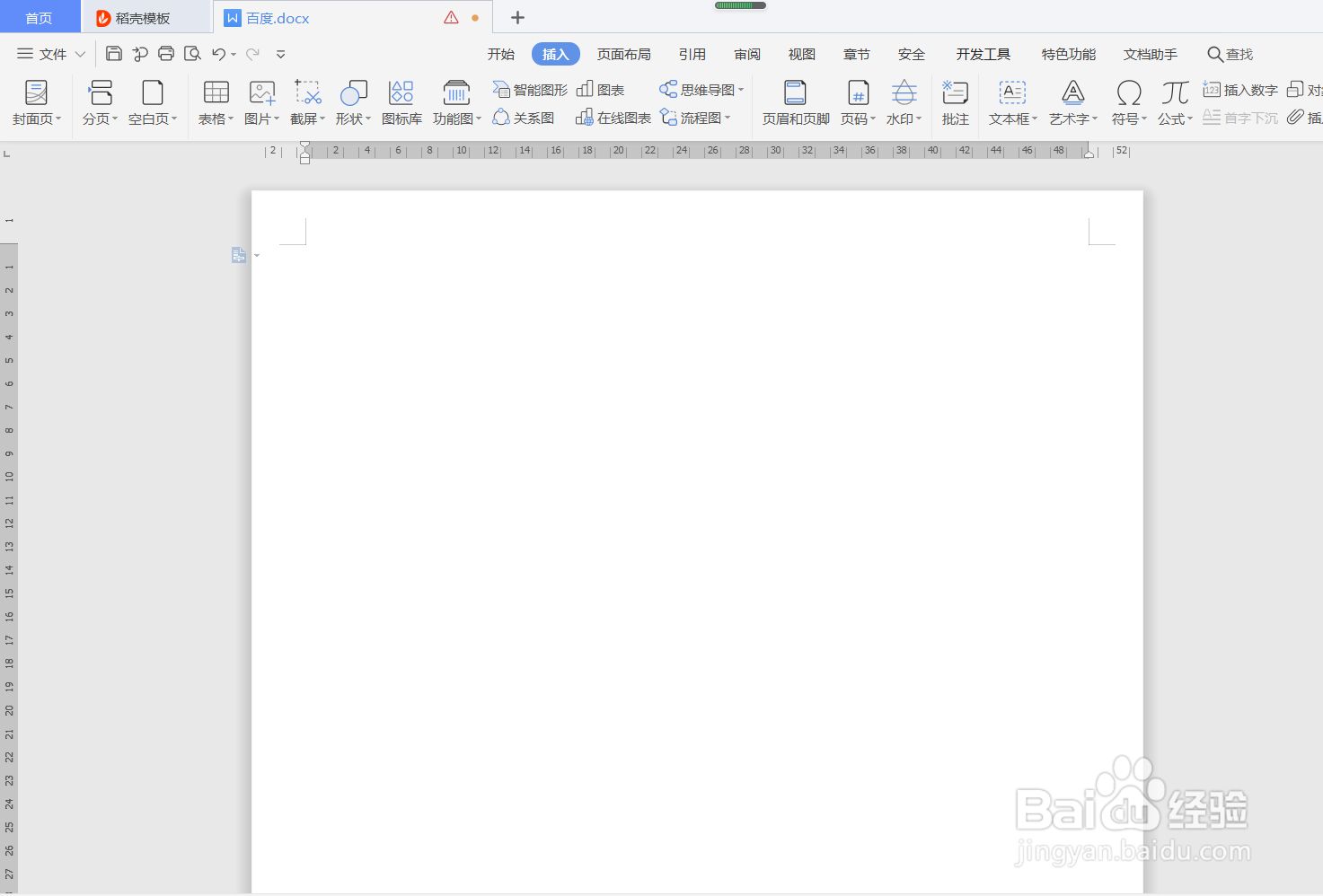The height and width of the screenshot is (896, 1323).
Task: Expand the 空白页 dropdown arrow
Action: tap(174, 119)
